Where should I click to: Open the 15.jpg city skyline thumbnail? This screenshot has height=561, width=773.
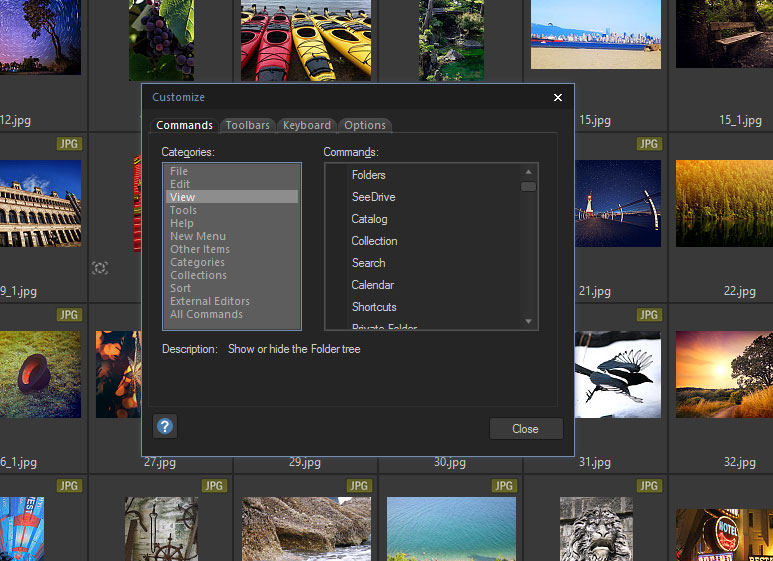[x=596, y=35]
